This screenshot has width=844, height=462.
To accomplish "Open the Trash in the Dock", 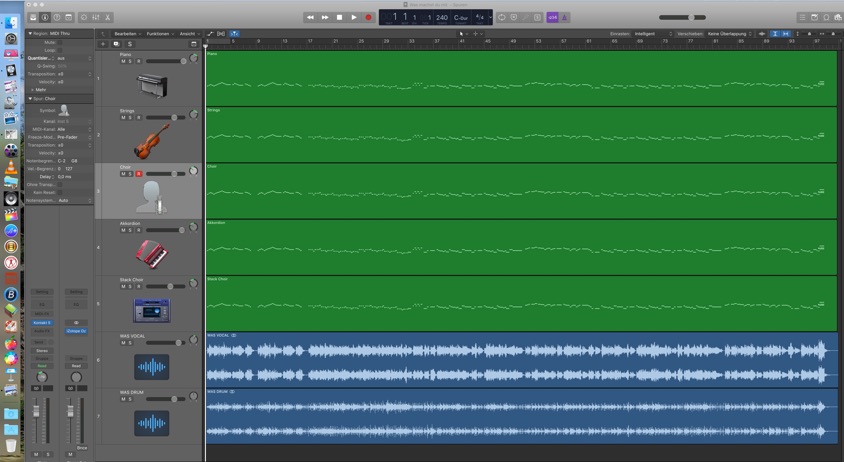I will [11, 446].
